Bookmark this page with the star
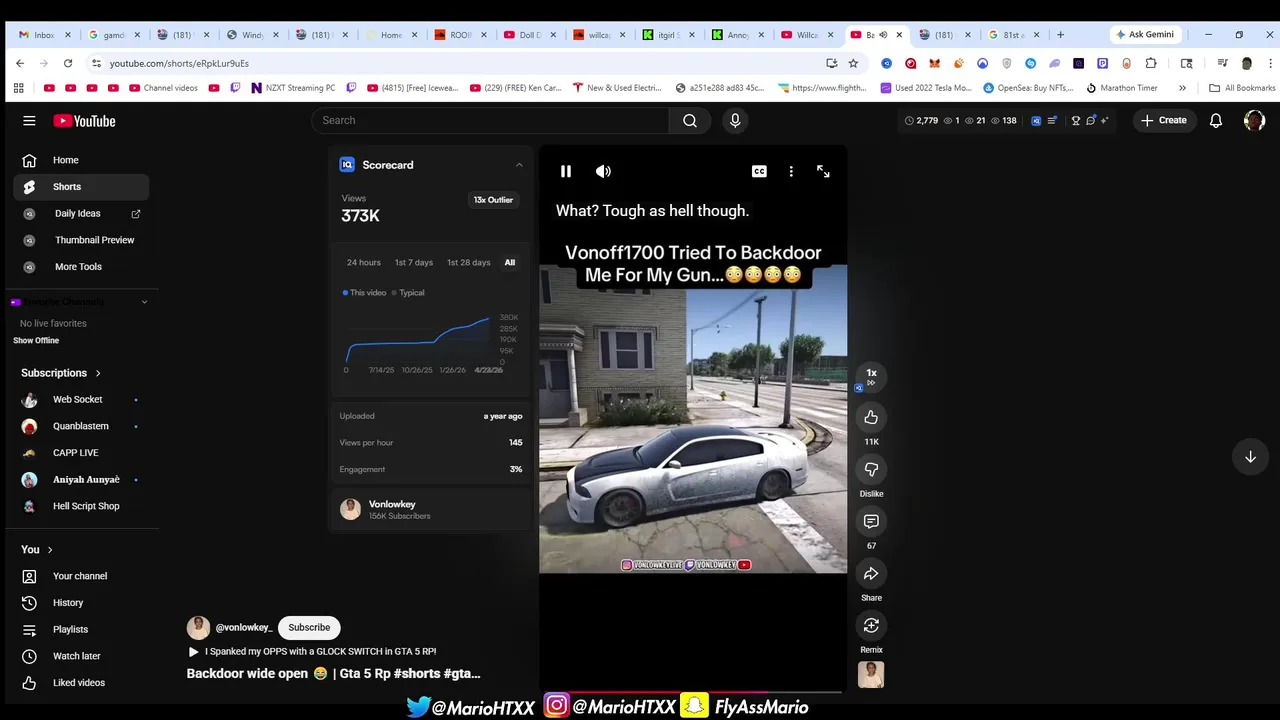This screenshot has width=1280, height=720. coord(853,63)
